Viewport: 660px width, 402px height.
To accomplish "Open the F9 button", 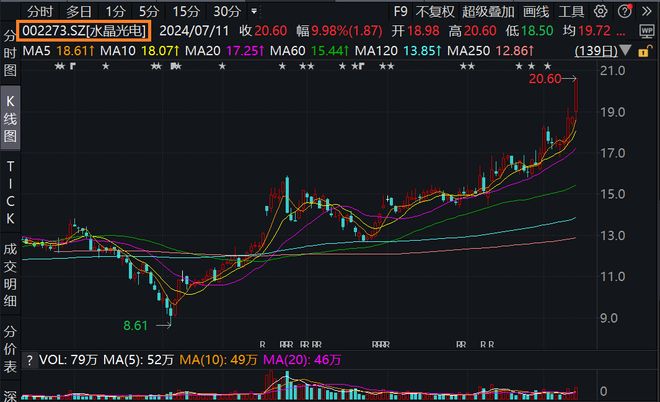I will [x=400, y=11].
